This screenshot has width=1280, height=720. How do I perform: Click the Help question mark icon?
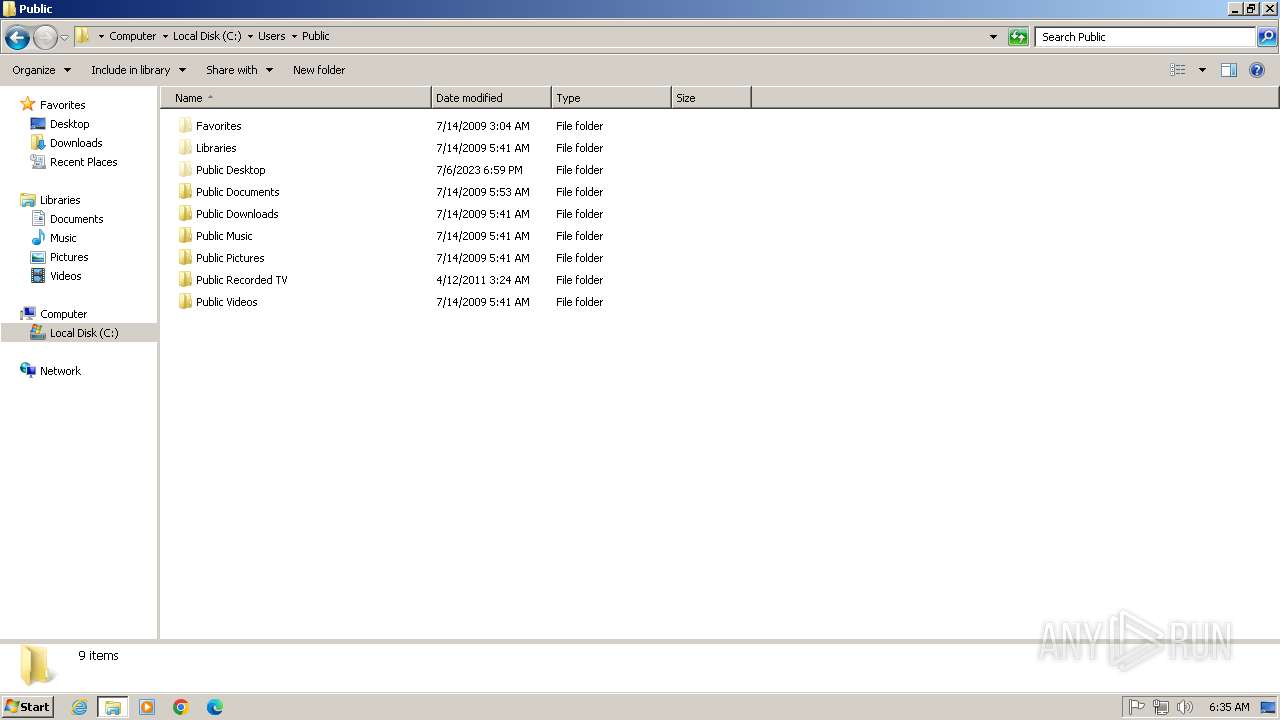(1257, 70)
